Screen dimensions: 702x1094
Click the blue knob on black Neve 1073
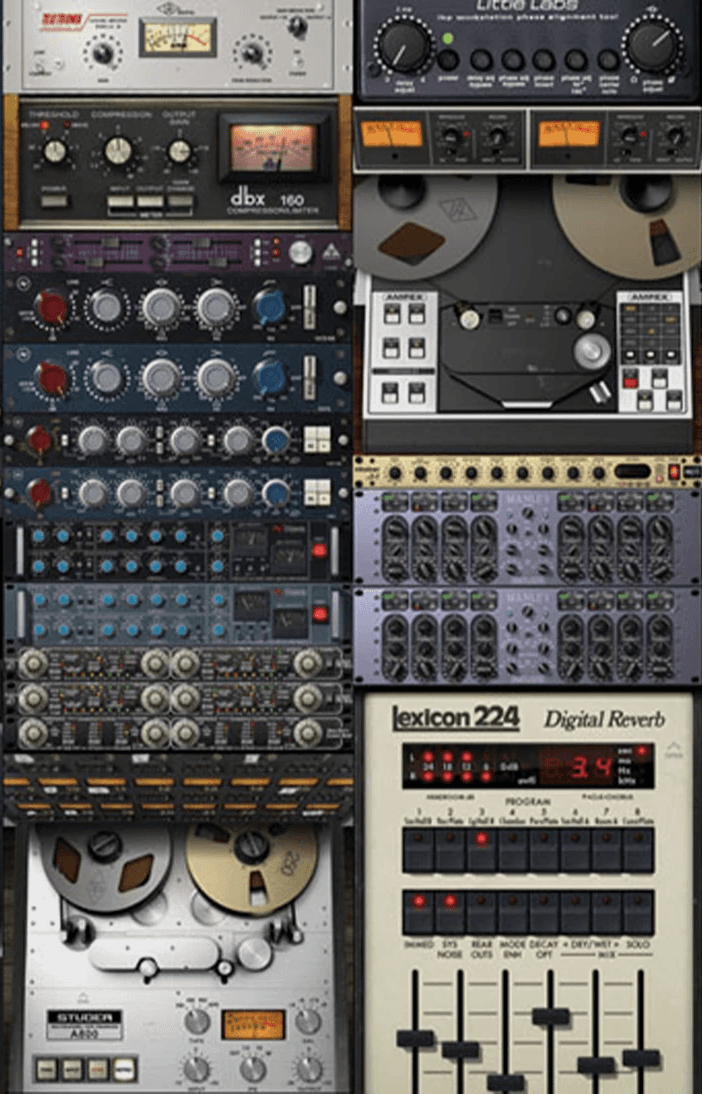(x=269, y=307)
